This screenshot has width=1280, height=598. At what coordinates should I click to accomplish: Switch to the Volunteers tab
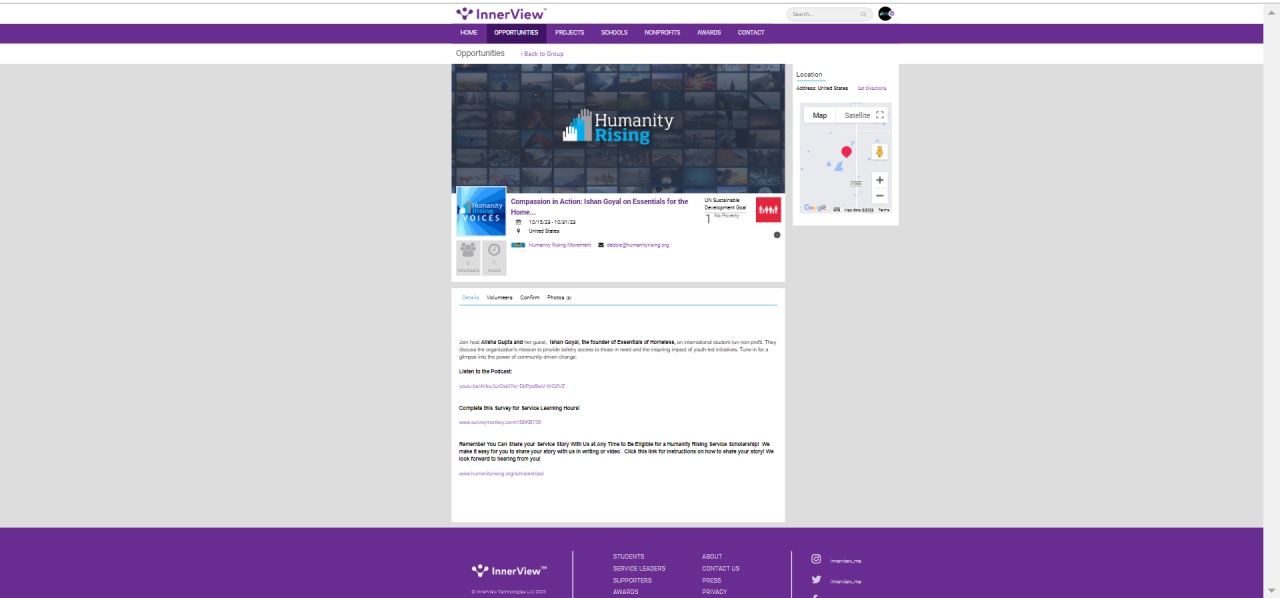tap(500, 298)
